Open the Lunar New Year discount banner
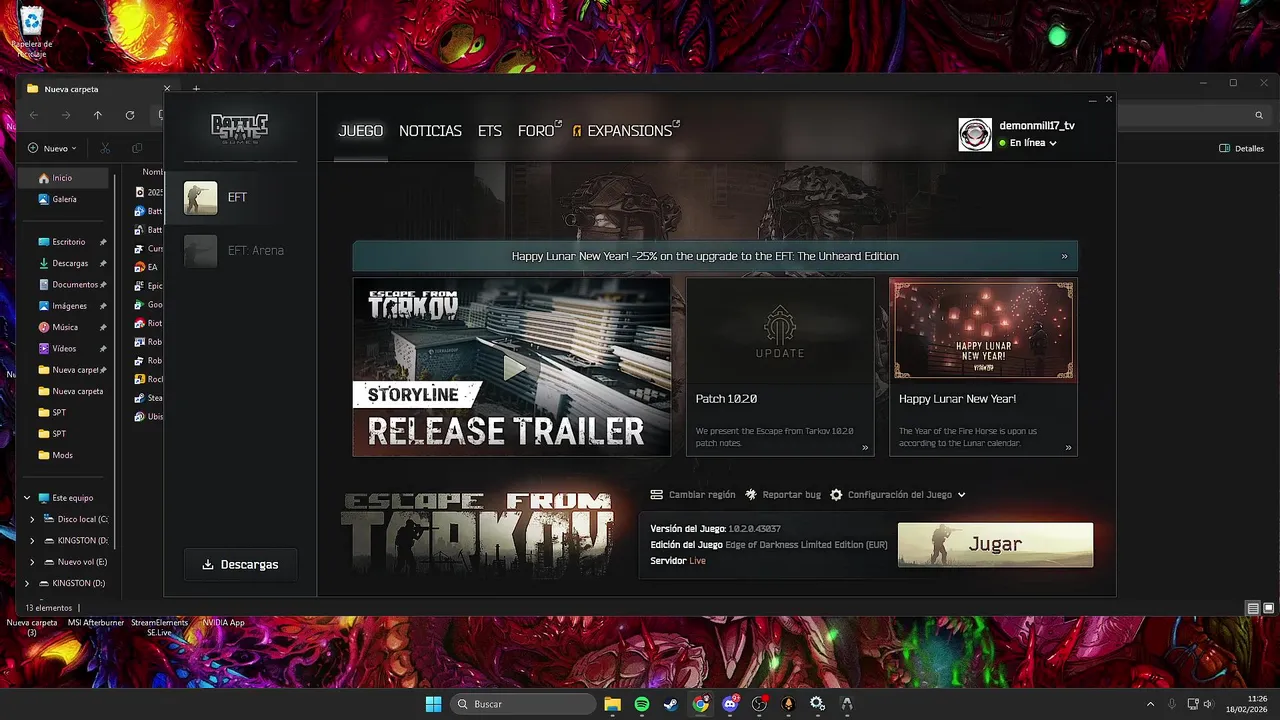 [715, 256]
